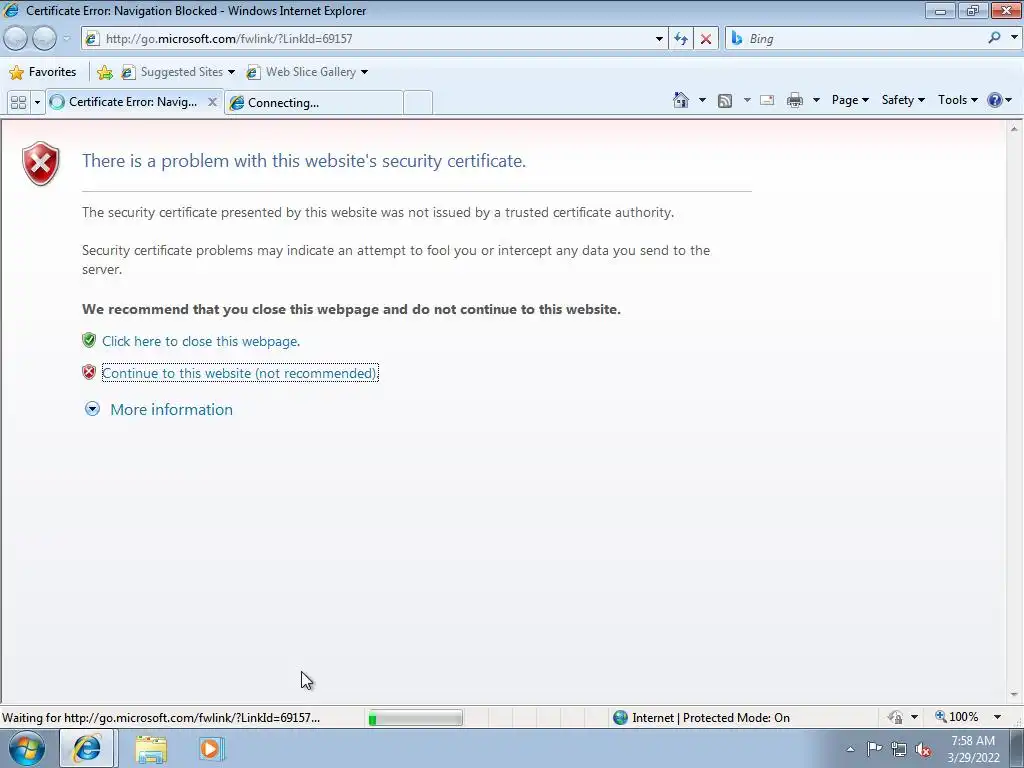Click the Home toolbar icon
The width and height of the screenshot is (1024, 768).
(680, 100)
